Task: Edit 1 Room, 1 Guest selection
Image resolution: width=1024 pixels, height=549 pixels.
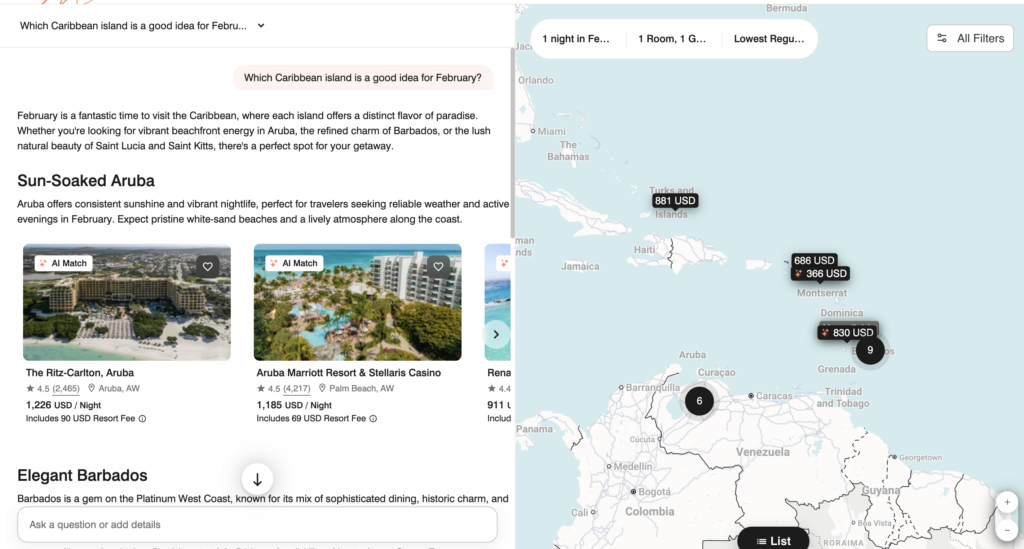Action: pos(672,39)
